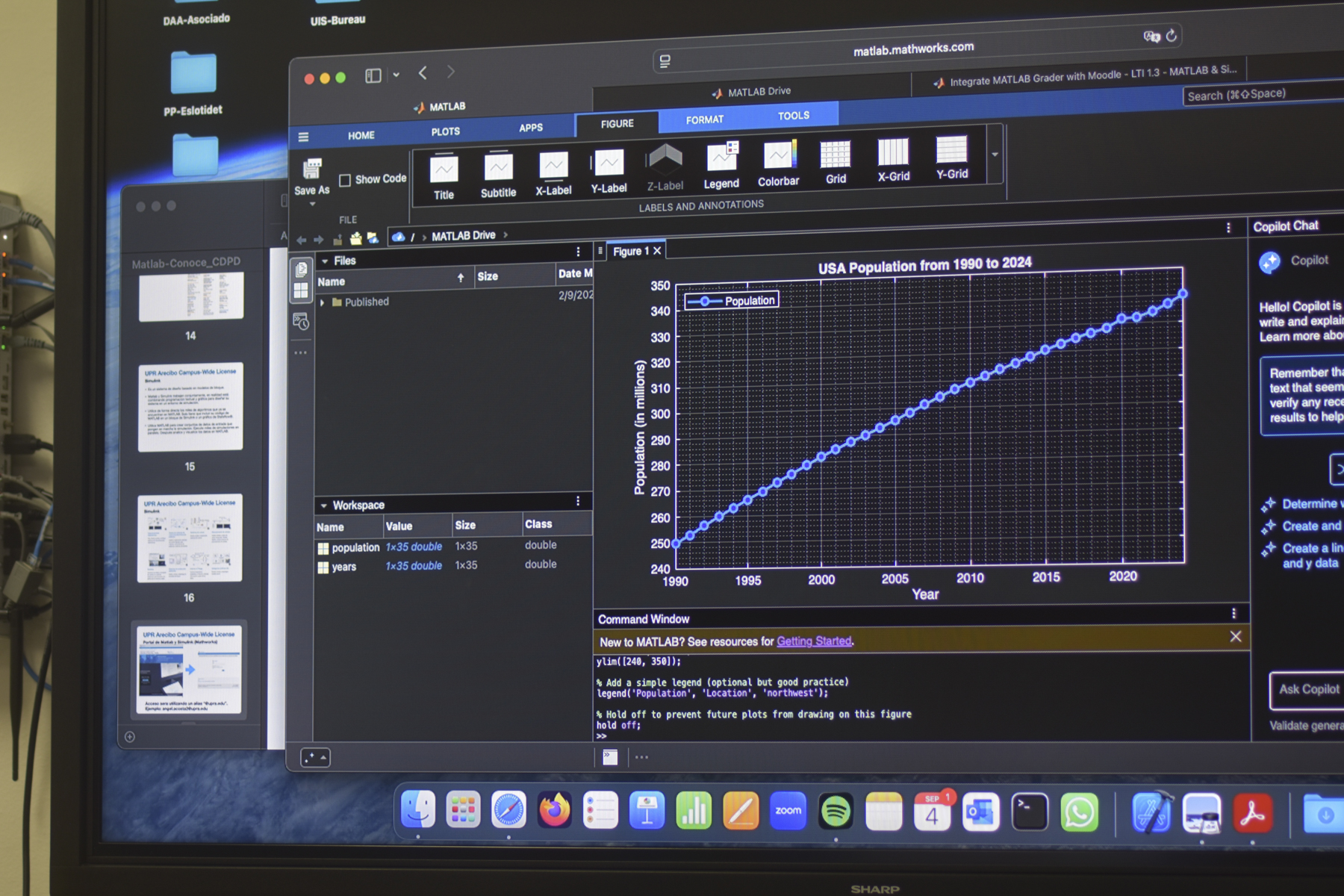Open the Files panel sidebar icon
The image size is (1344, 896).
click(x=301, y=270)
